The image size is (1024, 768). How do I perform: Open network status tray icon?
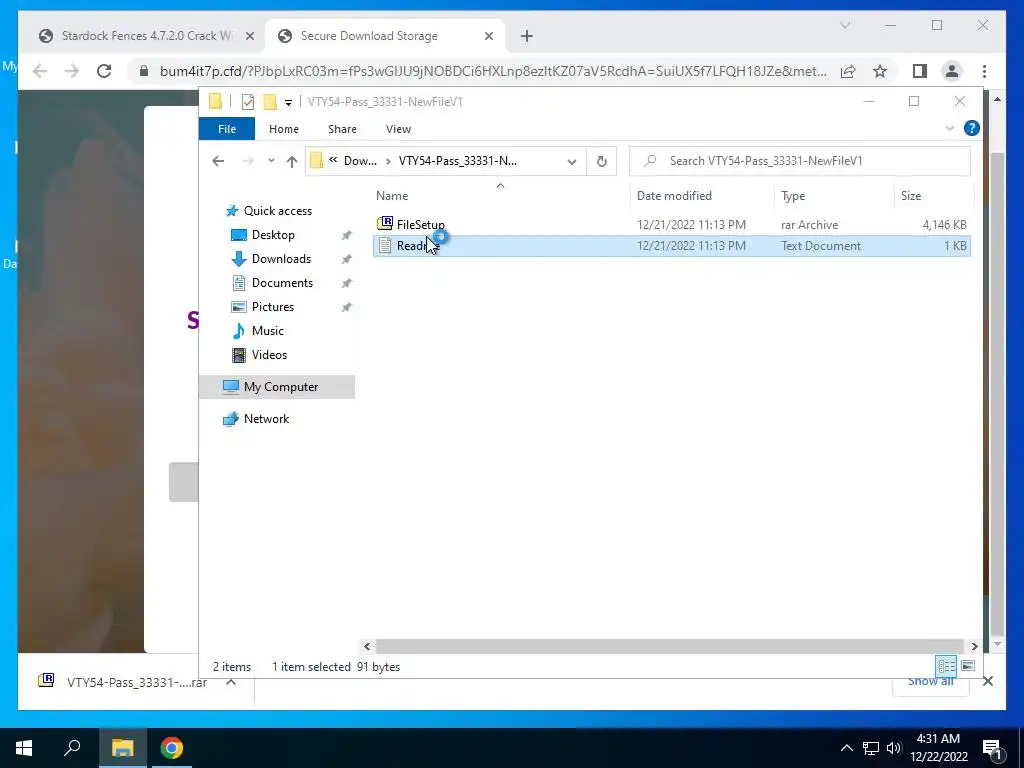[871, 748]
